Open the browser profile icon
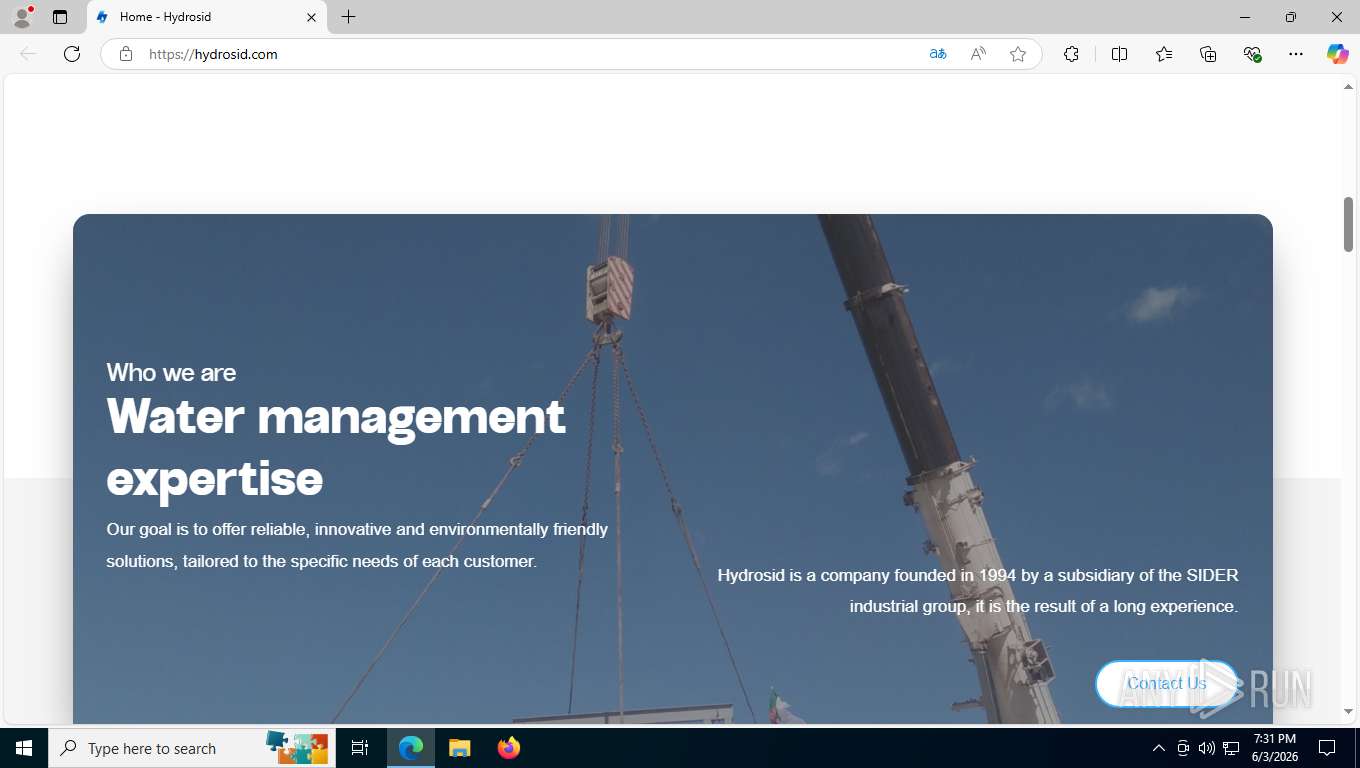Screen dimensions: 1360x768 (22, 17)
